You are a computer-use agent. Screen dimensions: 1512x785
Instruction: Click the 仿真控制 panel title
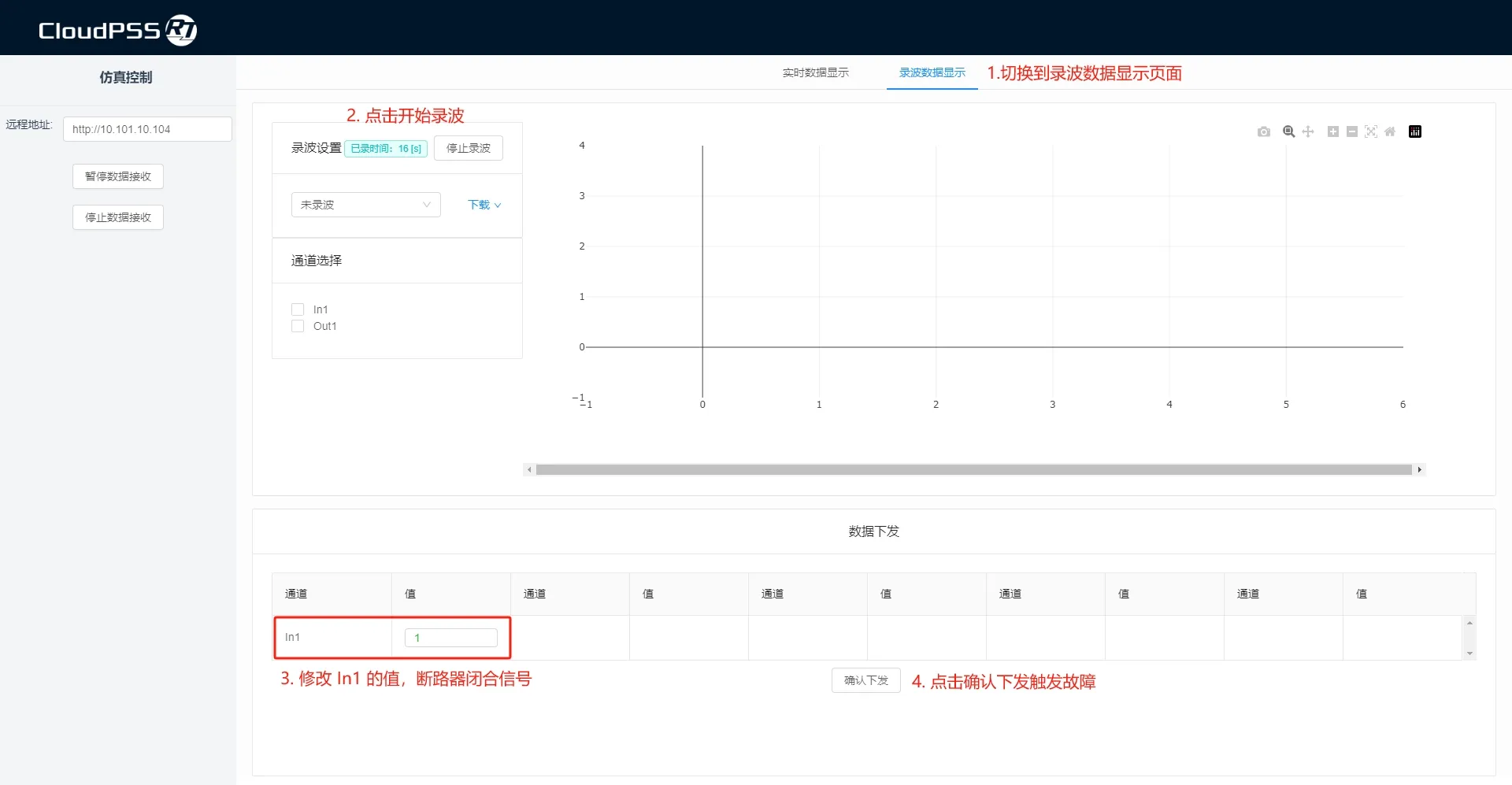[x=126, y=77]
